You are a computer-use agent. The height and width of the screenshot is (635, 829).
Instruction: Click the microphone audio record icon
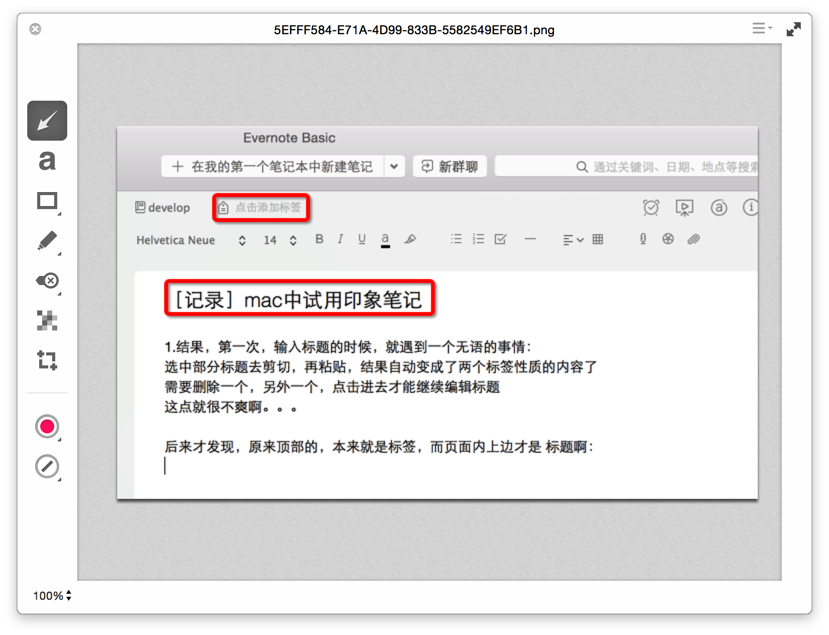tap(643, 239)
